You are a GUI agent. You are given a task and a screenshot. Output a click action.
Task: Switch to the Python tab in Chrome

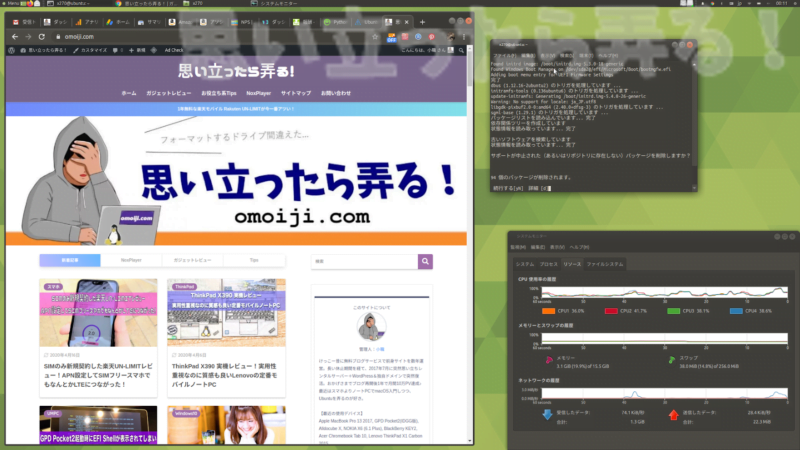(335, 22)
